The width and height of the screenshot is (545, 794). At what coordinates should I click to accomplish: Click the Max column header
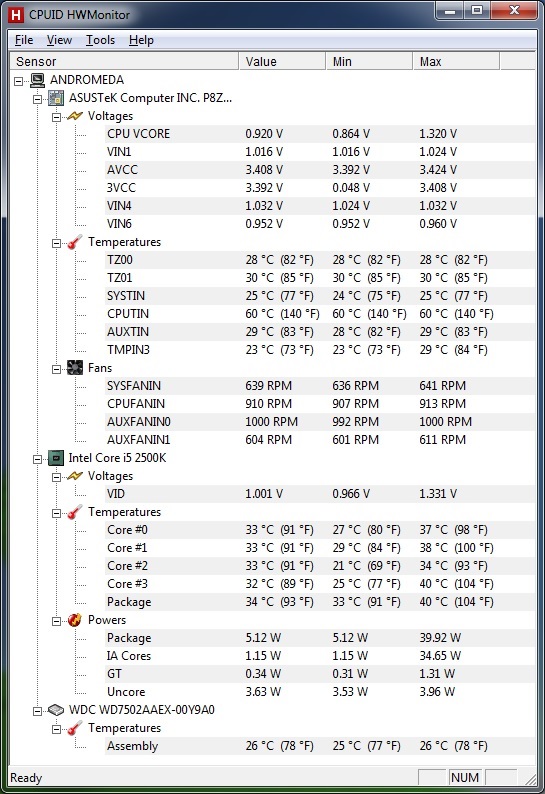[x=456, y=62]
